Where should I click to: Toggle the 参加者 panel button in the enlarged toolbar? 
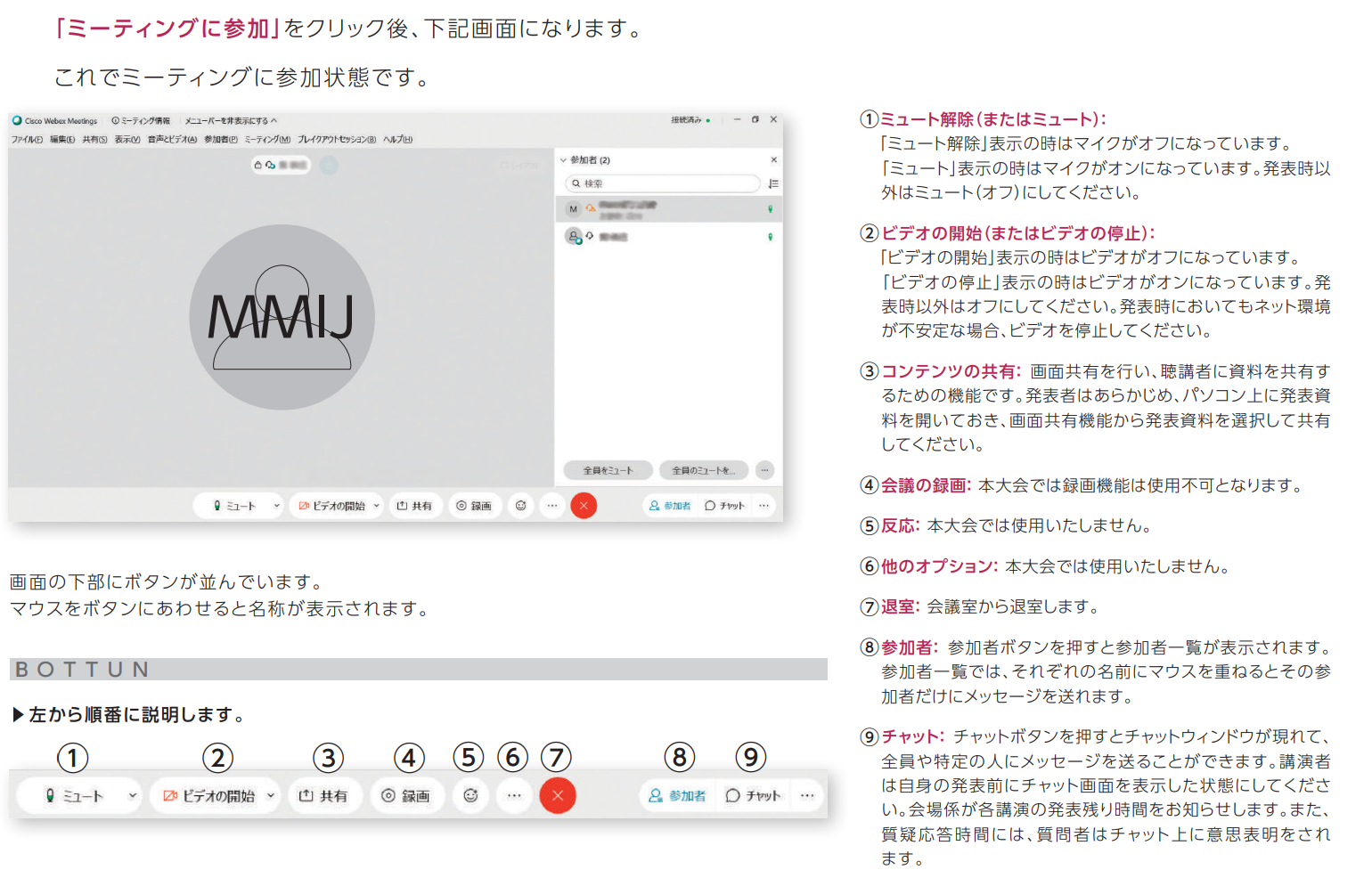click(x=678, y=795)
